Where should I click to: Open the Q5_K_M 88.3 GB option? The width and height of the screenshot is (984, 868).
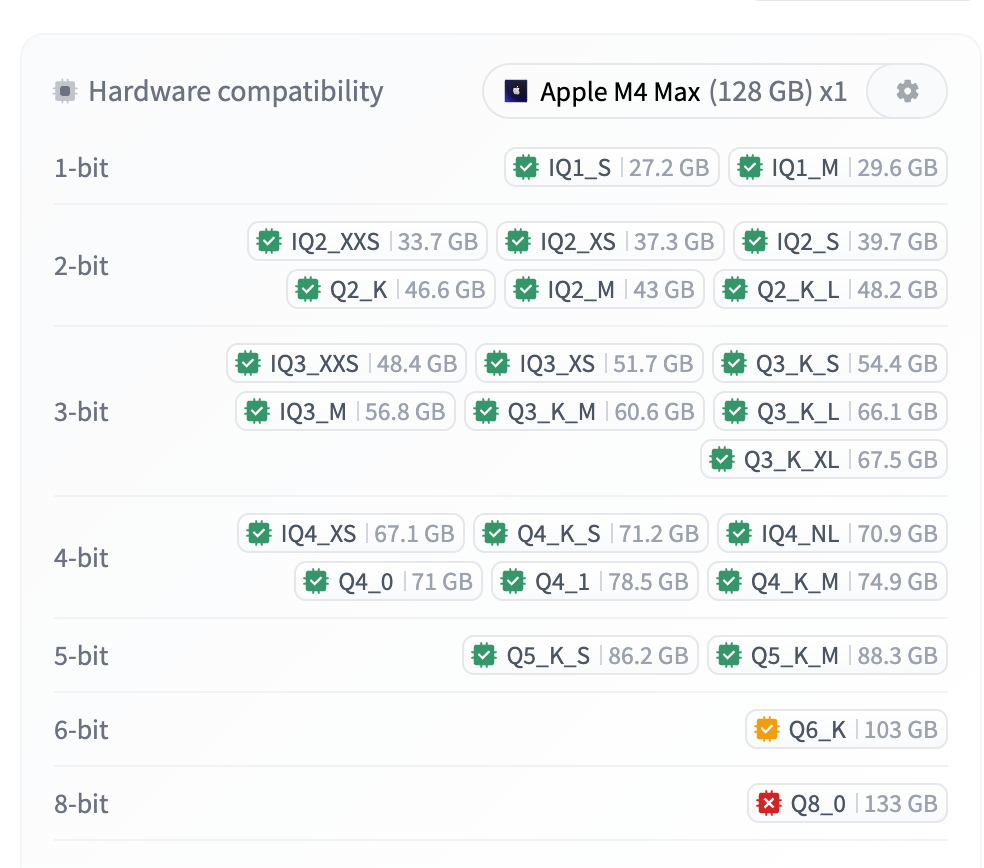click(827, 655)
